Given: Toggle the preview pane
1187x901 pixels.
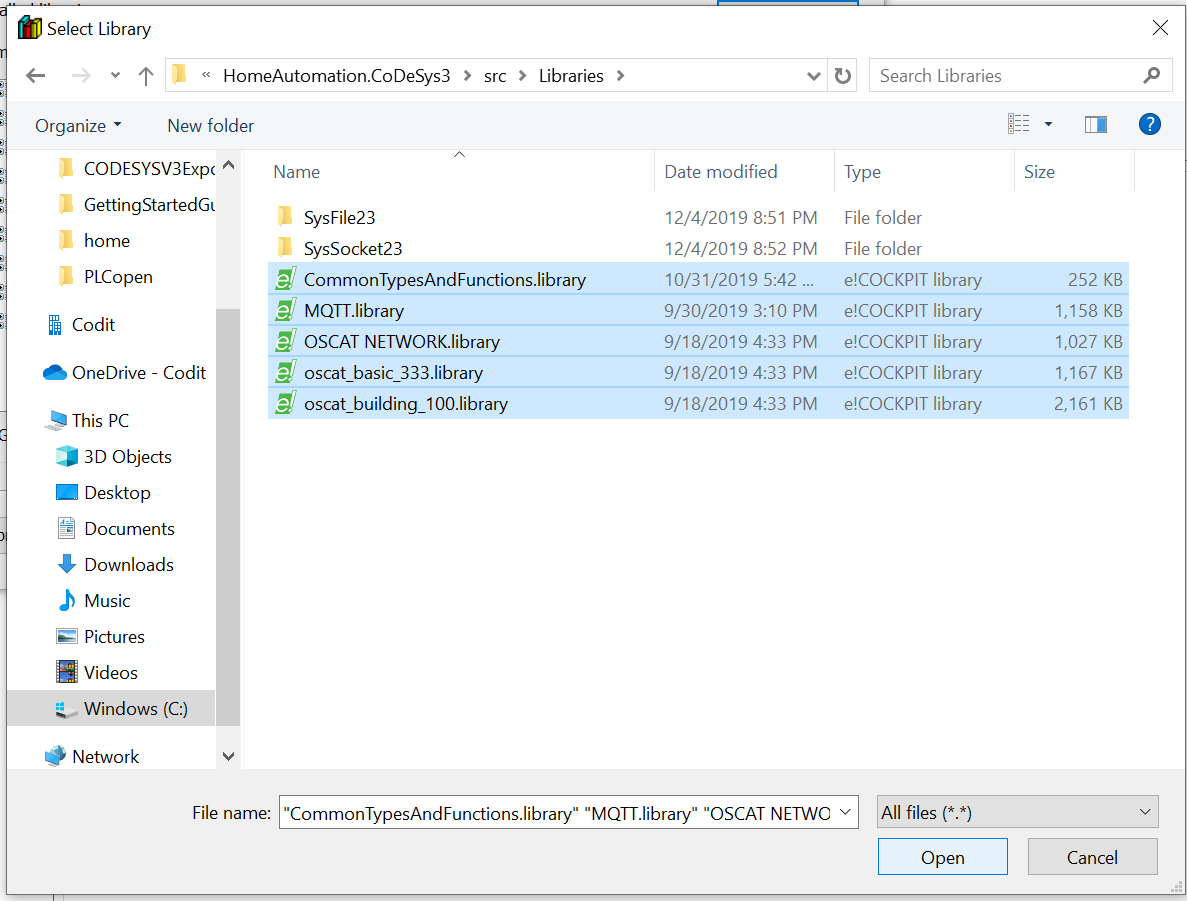Looking at the screenshot, I should [x=1095, y=124].
